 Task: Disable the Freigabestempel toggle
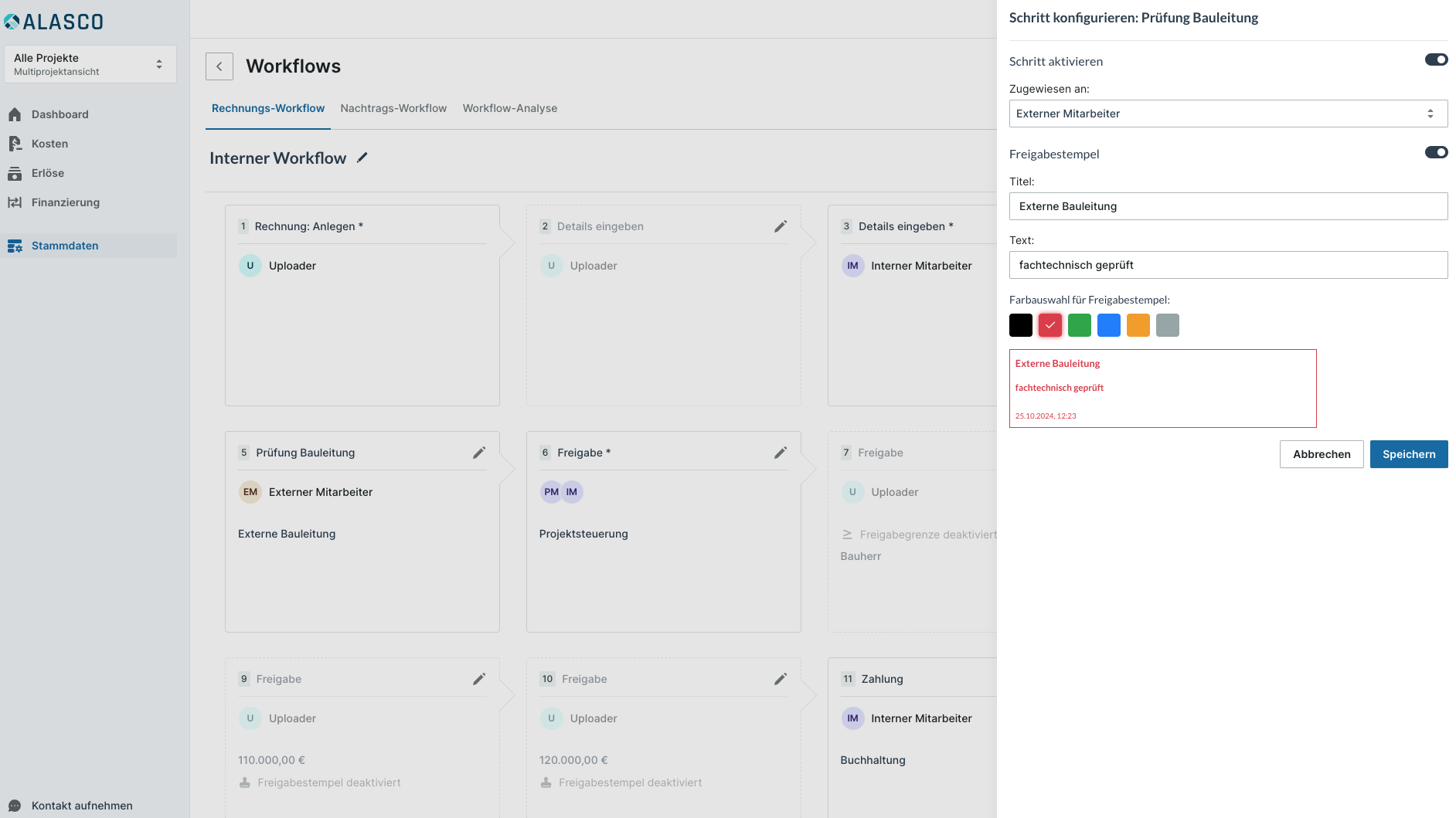coord(1435,153)
